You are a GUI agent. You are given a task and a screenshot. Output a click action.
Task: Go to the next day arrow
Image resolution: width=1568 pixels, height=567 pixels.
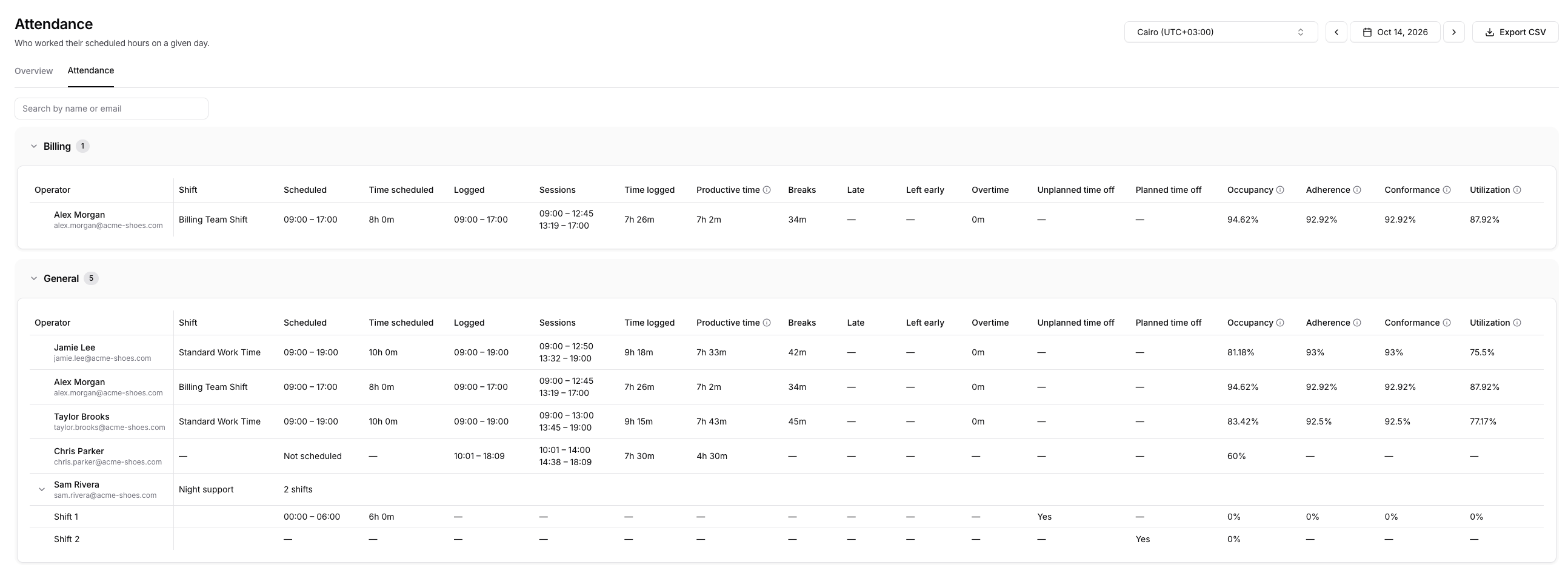point(1453,32)
